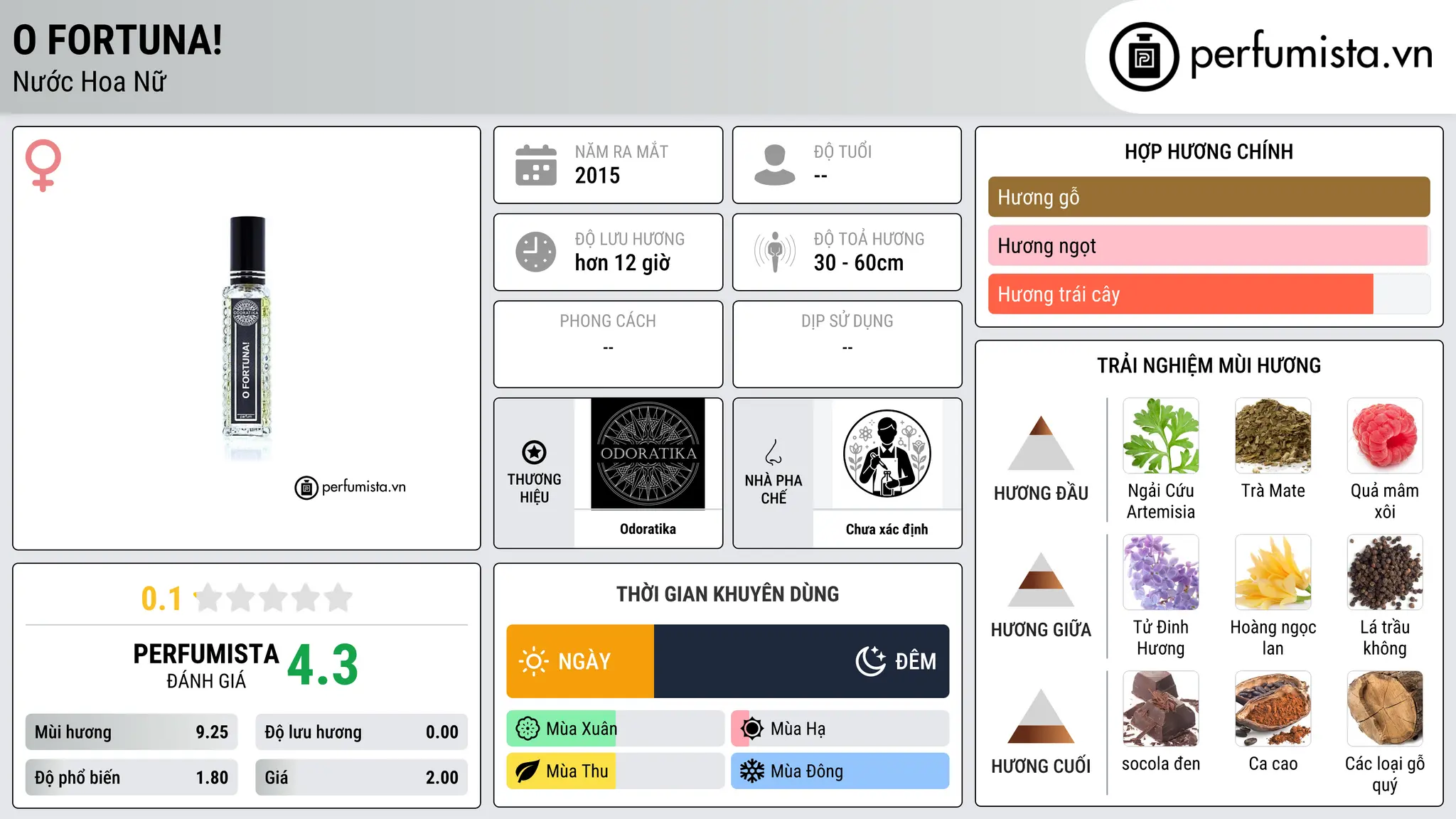The height and width of the screenshot is (819, 1456).
Task: Click the Mùa Đông season bar
Action: [x=840, y=771]
